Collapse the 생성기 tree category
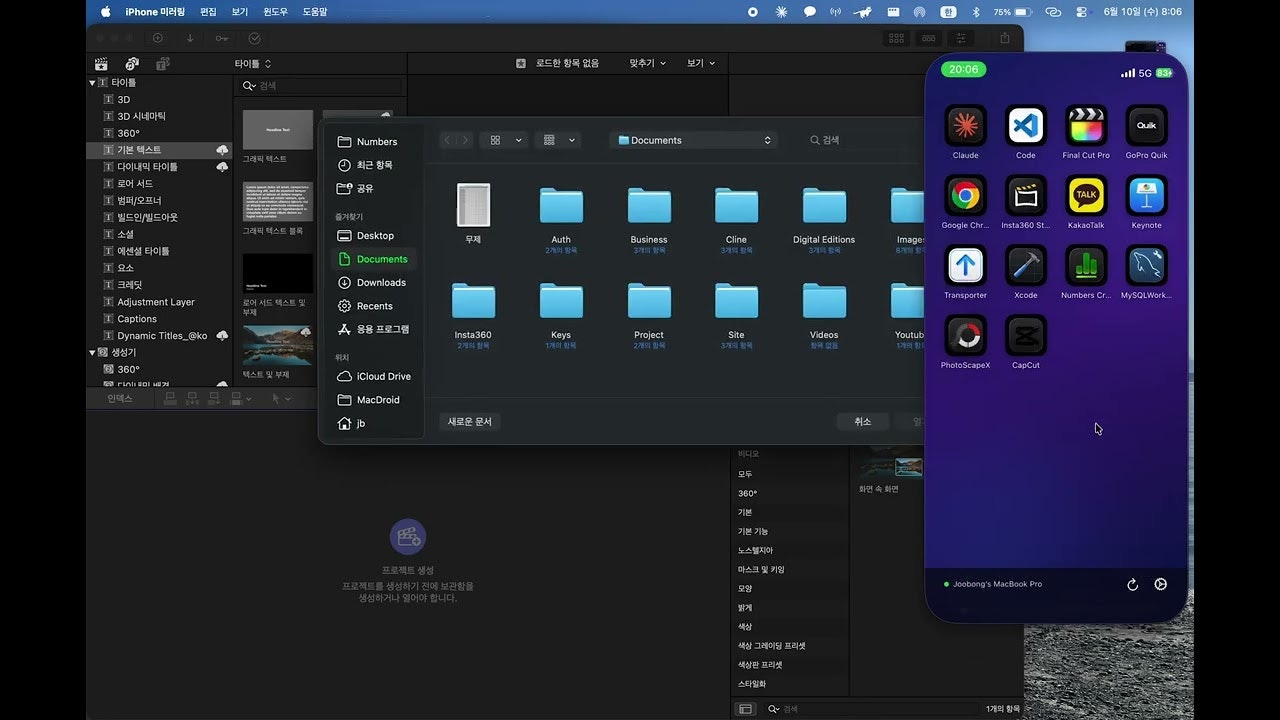The width and height of the screenshot is (1280, 720). point(92,353)
